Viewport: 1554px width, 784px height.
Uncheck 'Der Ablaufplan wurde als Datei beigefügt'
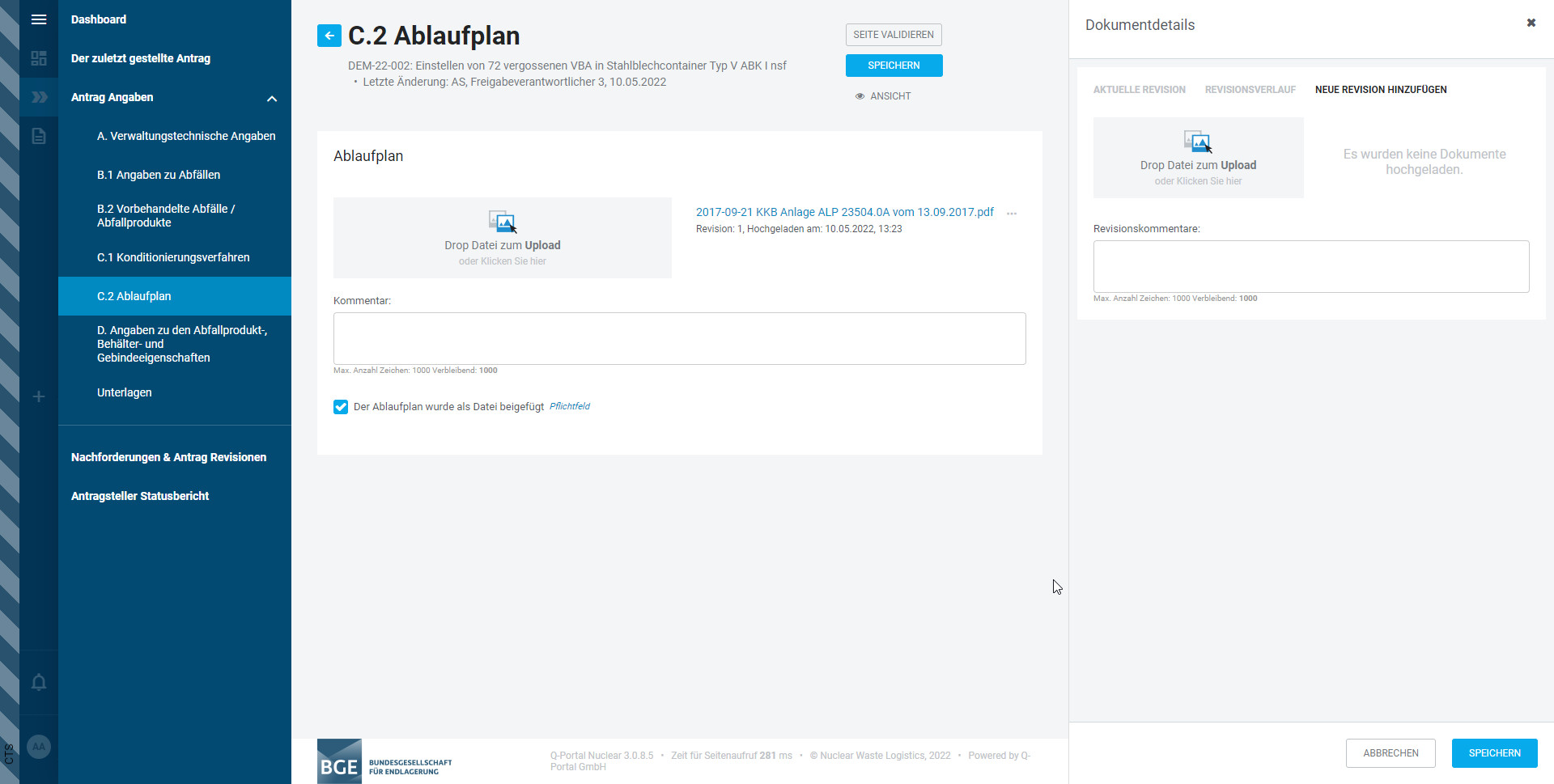tap(340, 407)
